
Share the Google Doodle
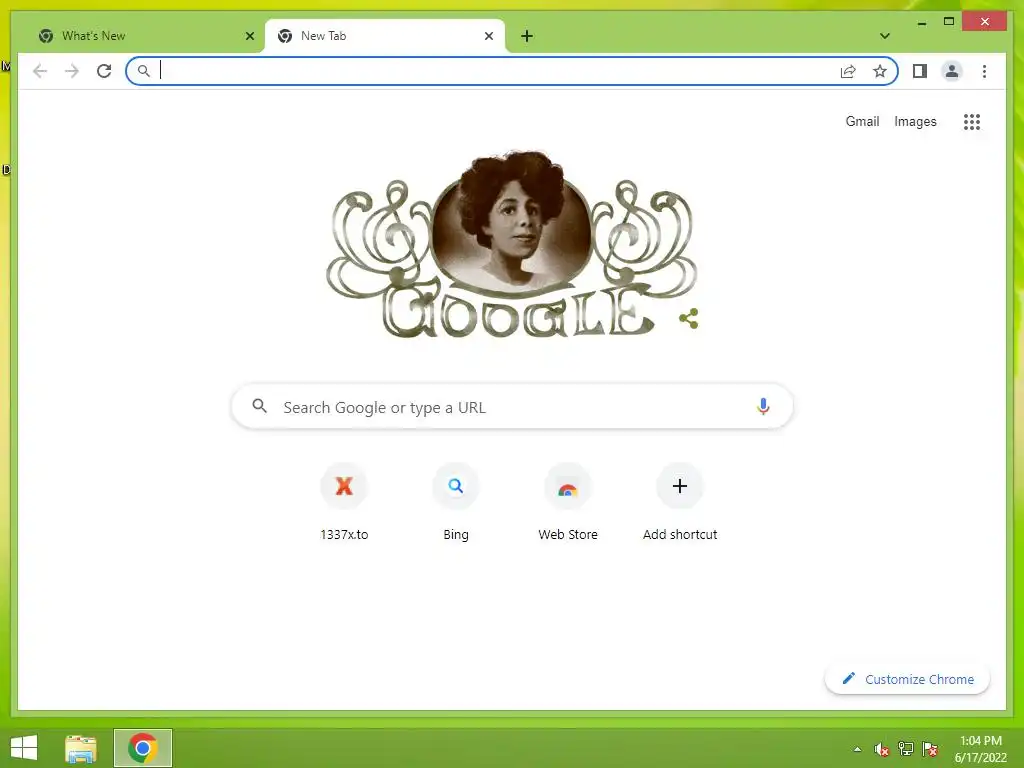(x=689, y=319)
